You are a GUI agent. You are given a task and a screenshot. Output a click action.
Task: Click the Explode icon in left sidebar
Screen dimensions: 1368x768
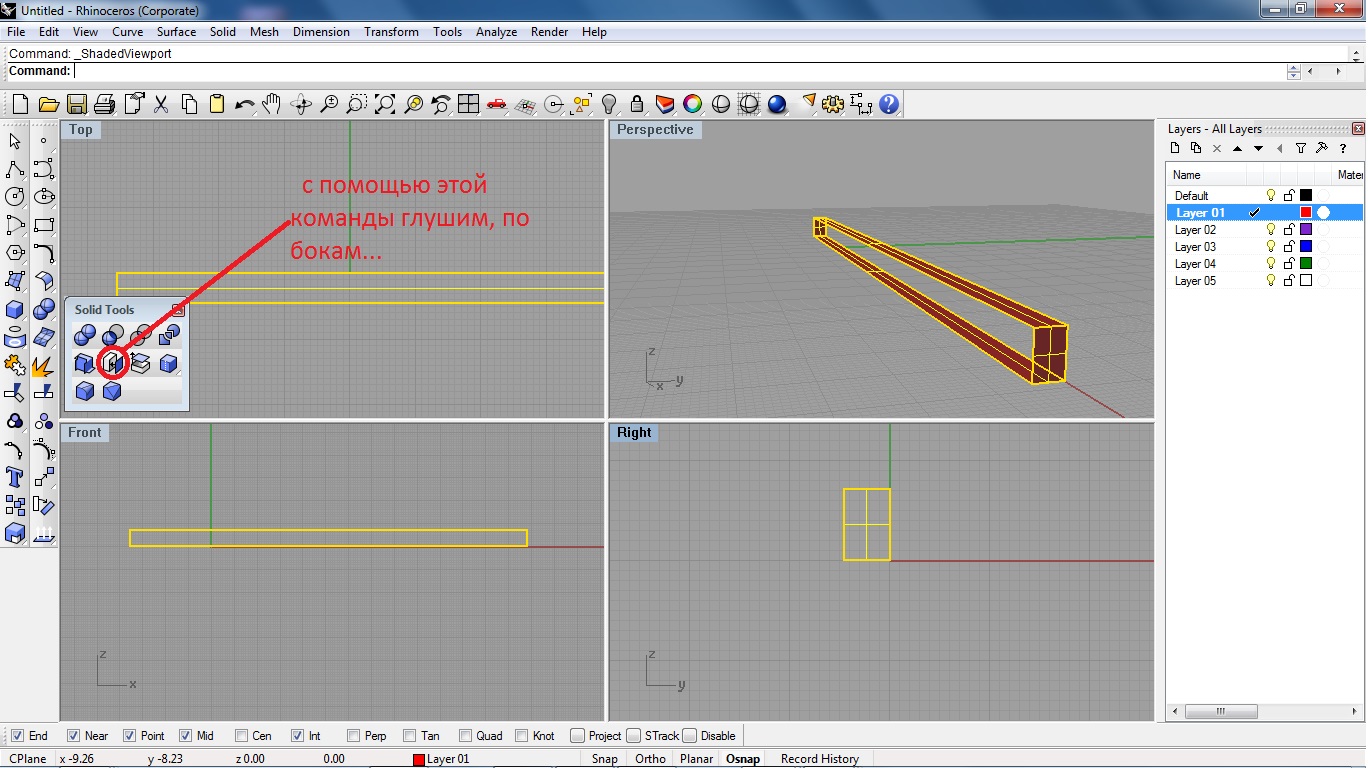[43, 365]
